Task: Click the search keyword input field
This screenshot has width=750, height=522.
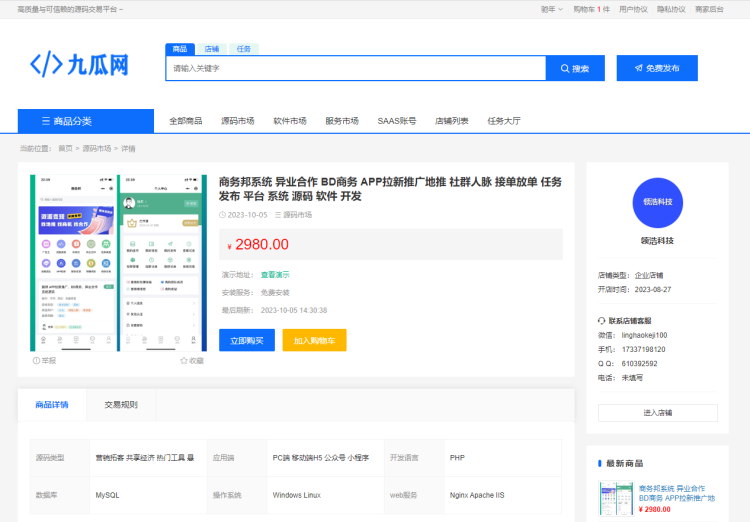Action: (355, 68)
